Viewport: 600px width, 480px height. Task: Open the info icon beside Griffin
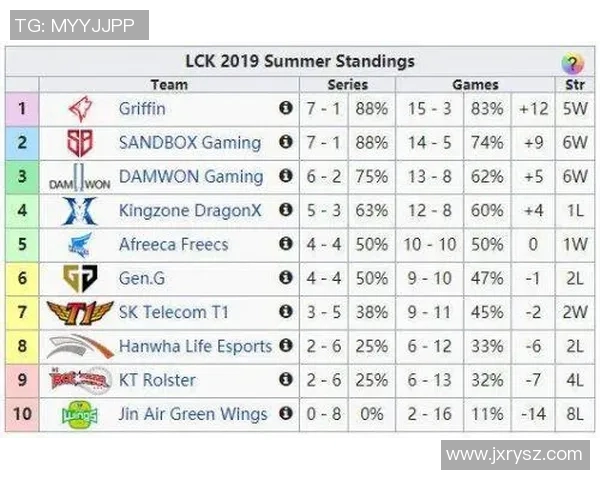coord(286,108)
